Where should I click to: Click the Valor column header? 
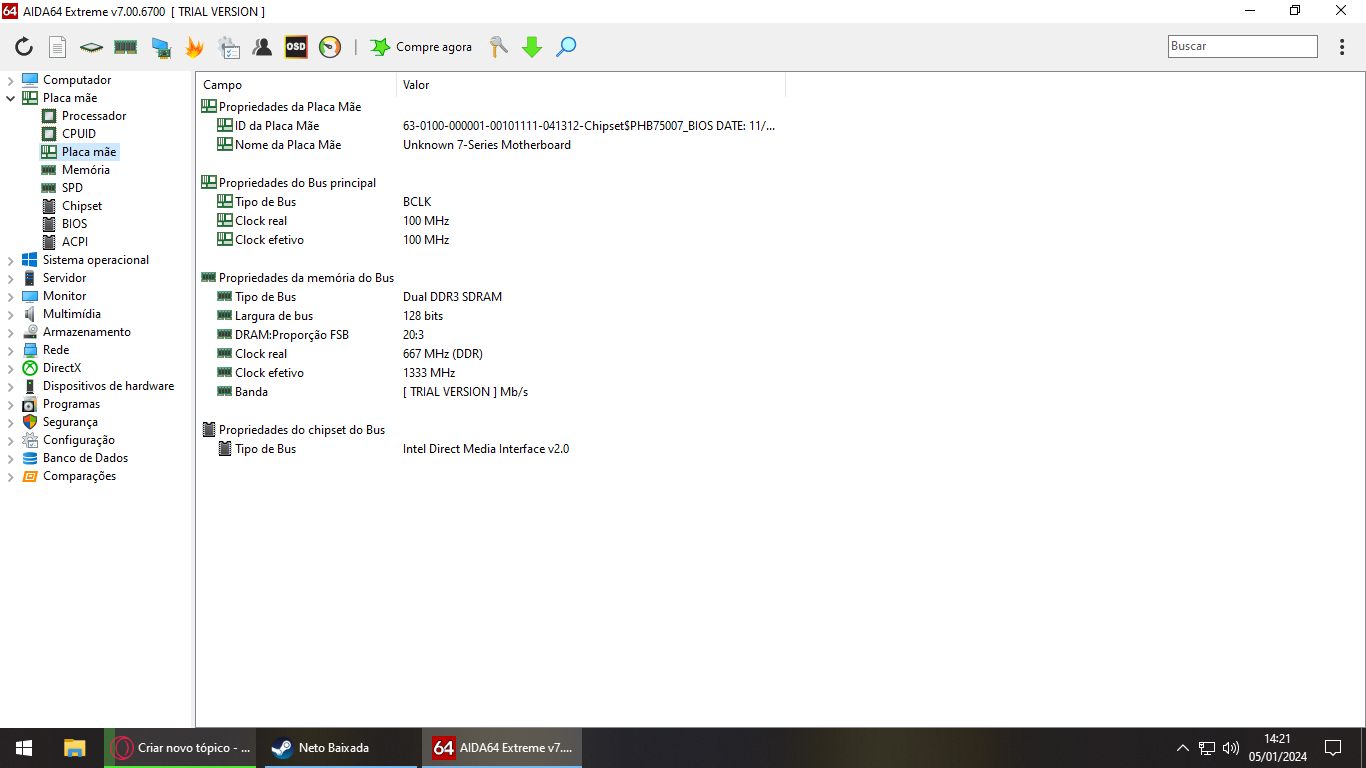click(591, 85)
